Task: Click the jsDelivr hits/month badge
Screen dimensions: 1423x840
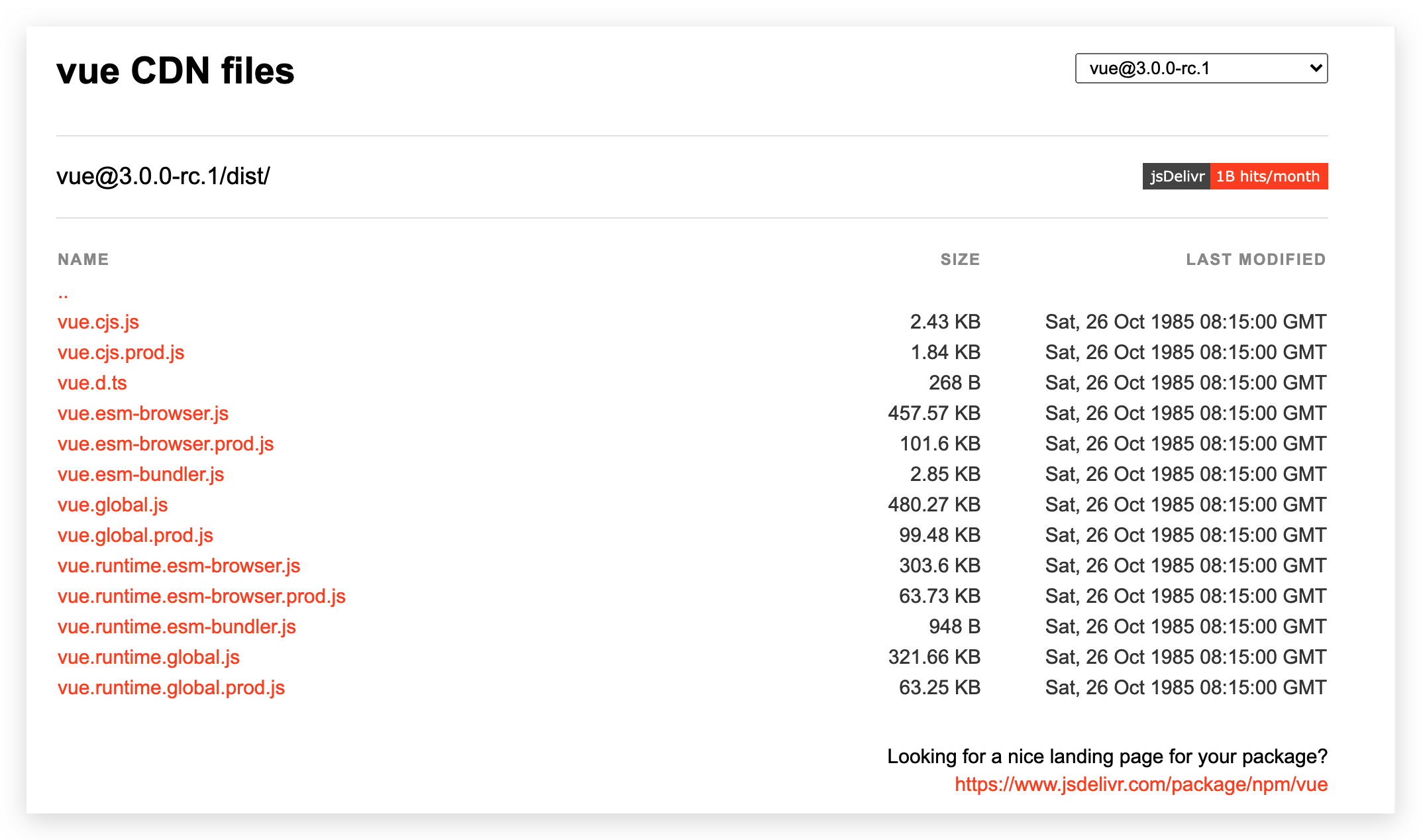Action: [1234, 176]
